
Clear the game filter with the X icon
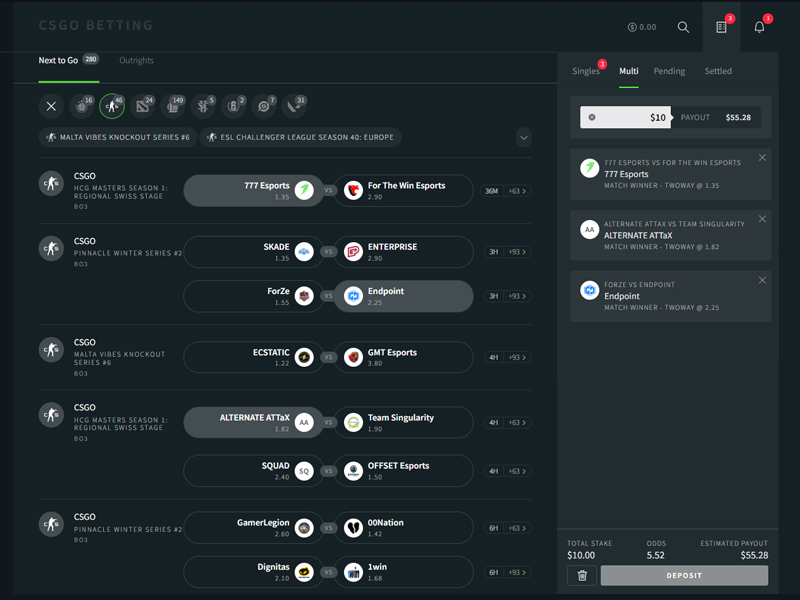coord(51,106)
